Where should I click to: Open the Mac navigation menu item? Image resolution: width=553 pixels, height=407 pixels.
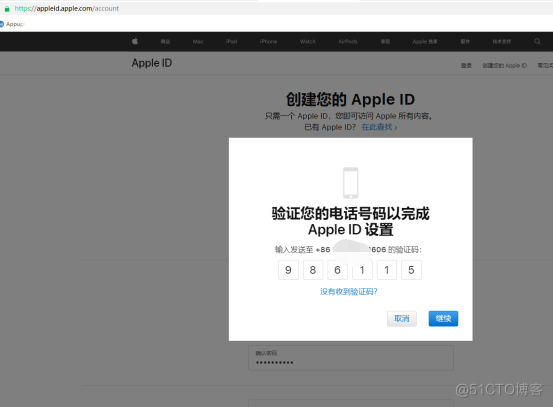[x=198, y=42]
